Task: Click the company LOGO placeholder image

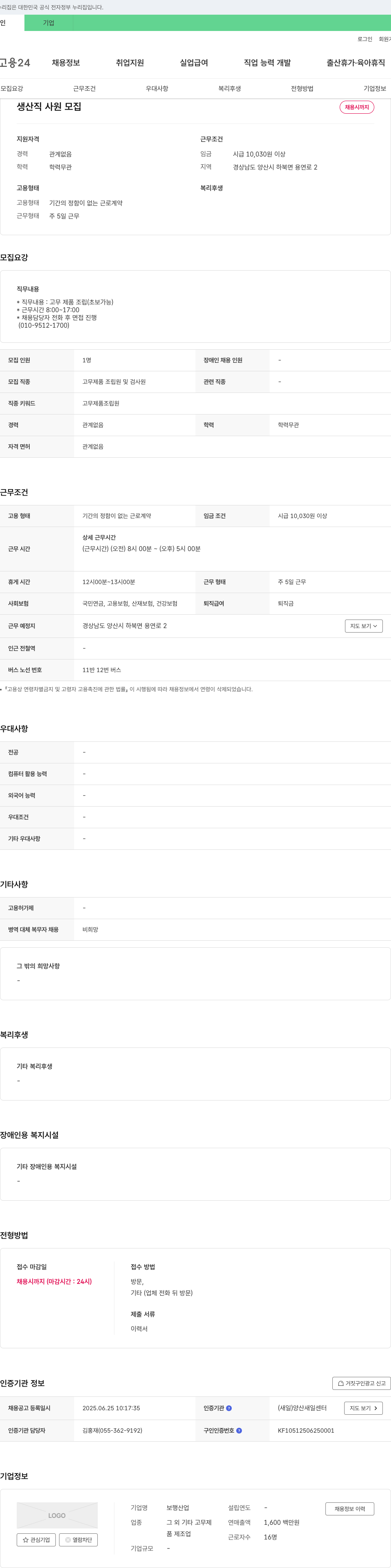Action: [x=57, y=1515]
